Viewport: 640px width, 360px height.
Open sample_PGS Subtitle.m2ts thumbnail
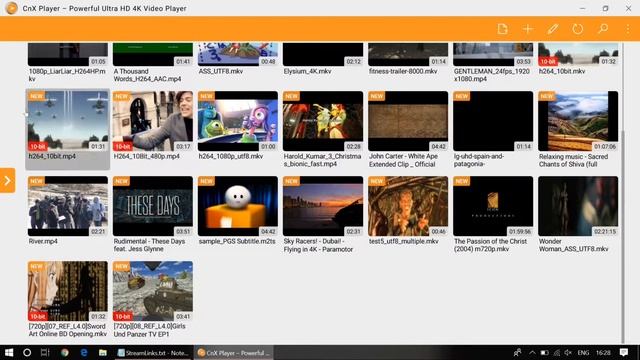pos(238,206)
